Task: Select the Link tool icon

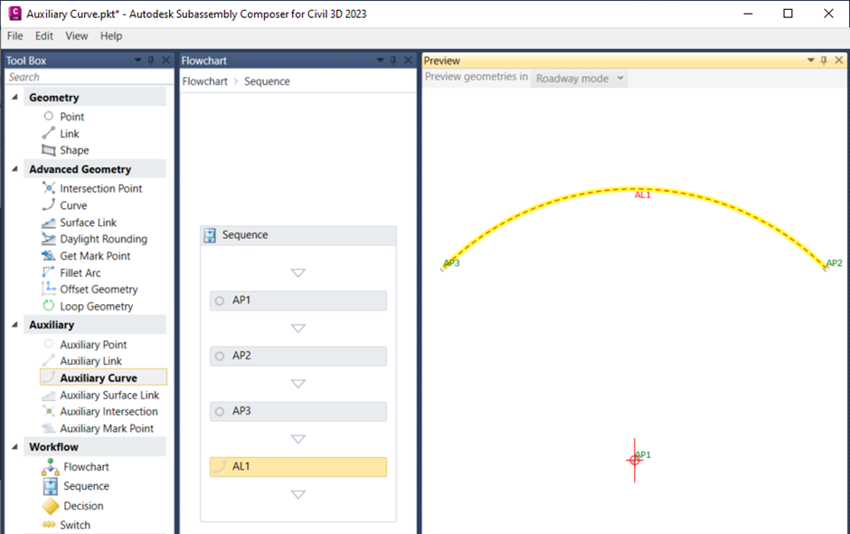Action: coord(49,133)
